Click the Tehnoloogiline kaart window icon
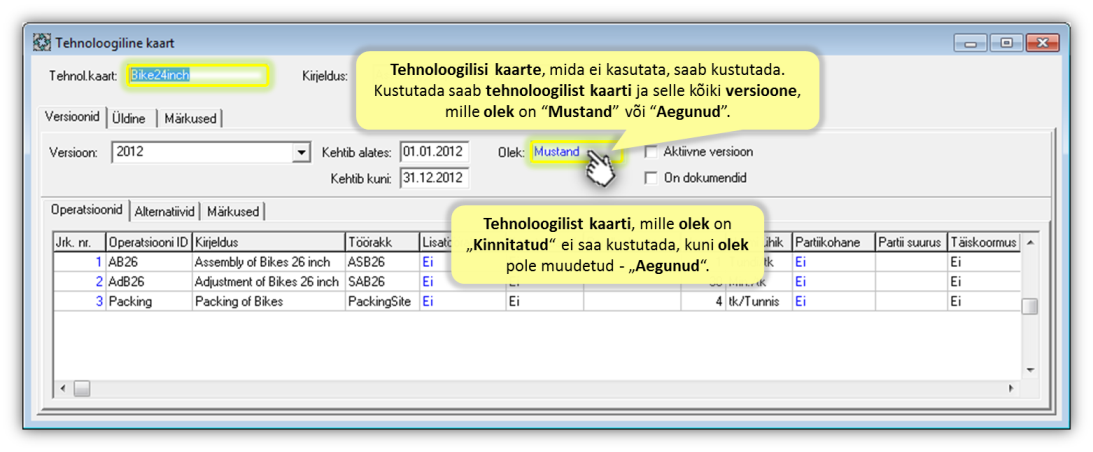Image resolution: width=1093 pixels, height=452 pixels. pos(42,43)
